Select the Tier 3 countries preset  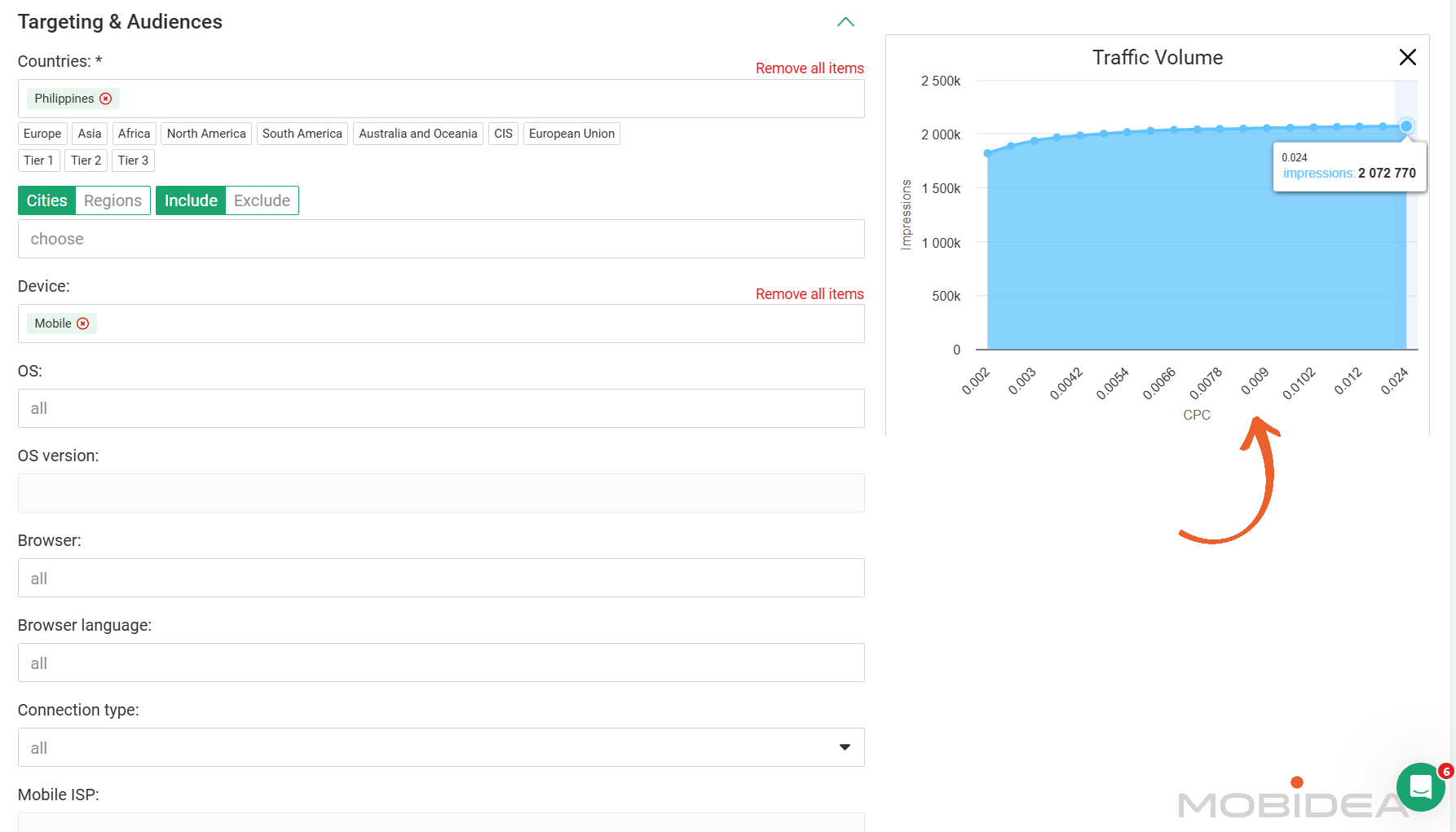point(133,161)
